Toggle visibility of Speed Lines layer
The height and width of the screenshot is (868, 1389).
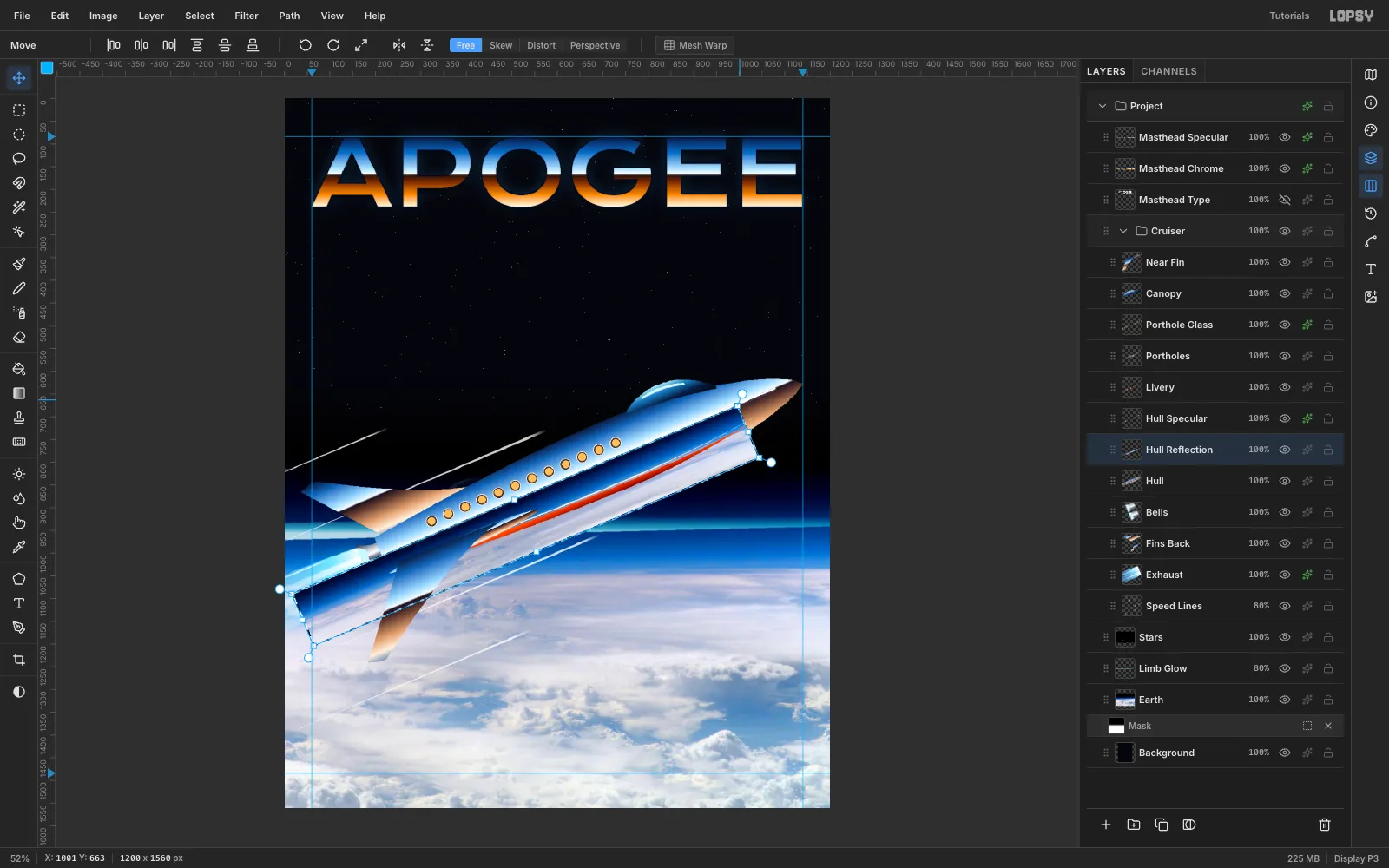1285,606
